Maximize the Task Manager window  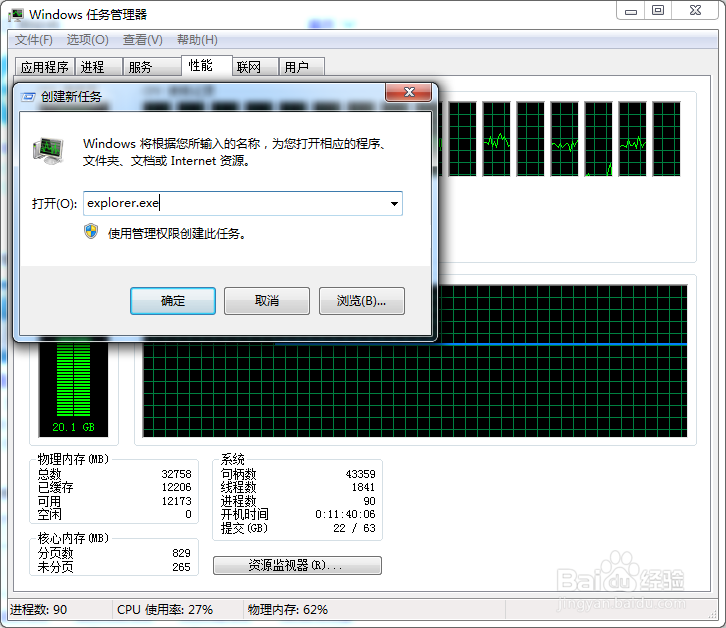658,11
